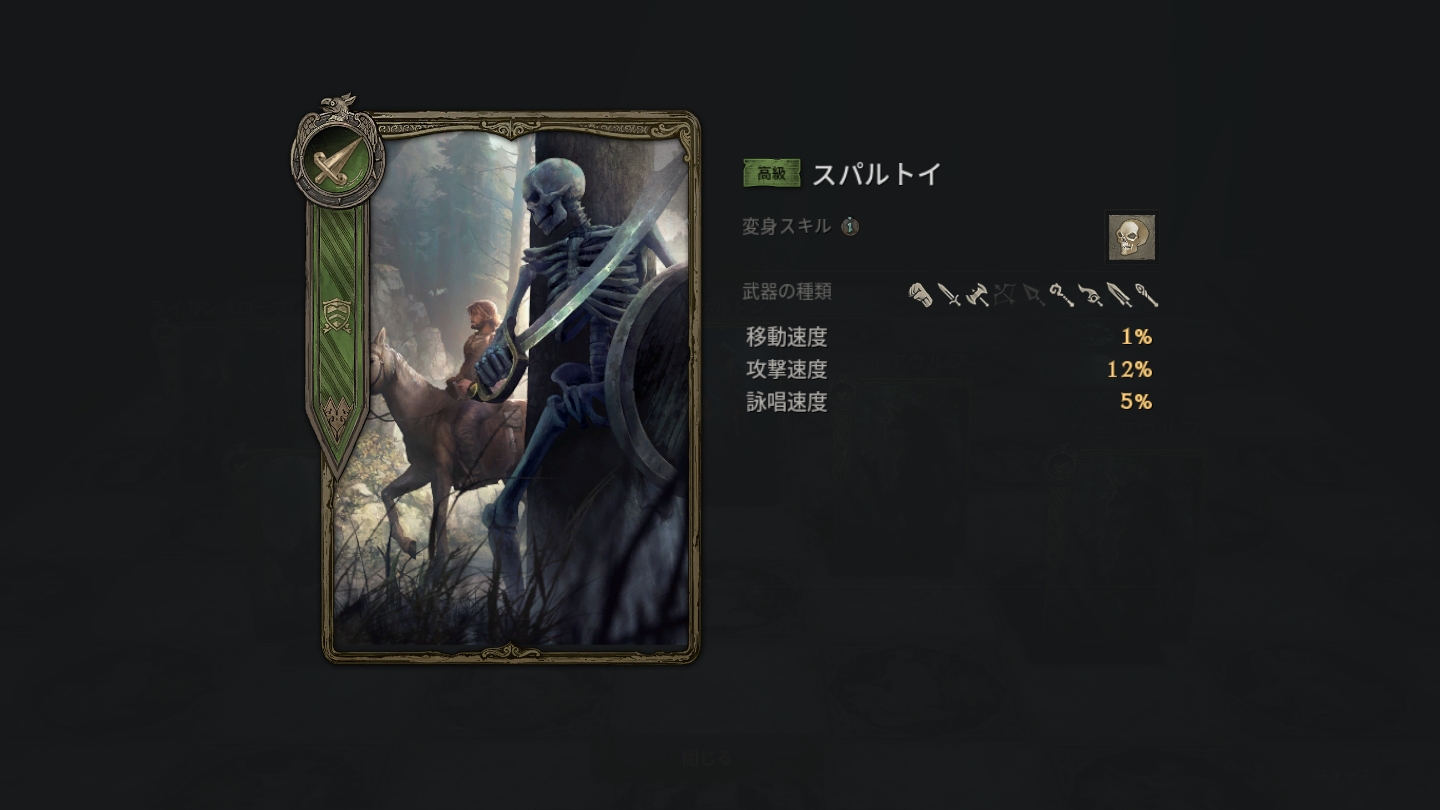Click the 攻撃速度 12% stat row
The image size is (1440, 810).
pos(949,369)
